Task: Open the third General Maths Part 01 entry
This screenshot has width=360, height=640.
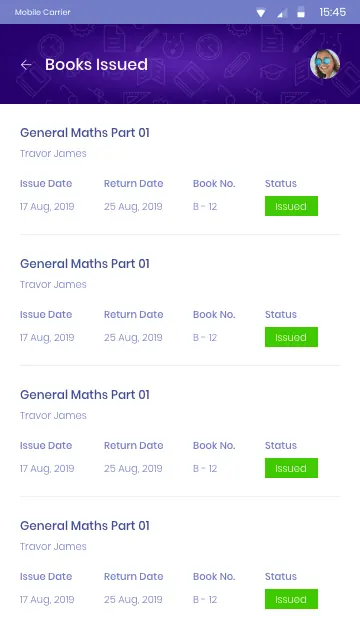Action: click(x=85, y=395)
